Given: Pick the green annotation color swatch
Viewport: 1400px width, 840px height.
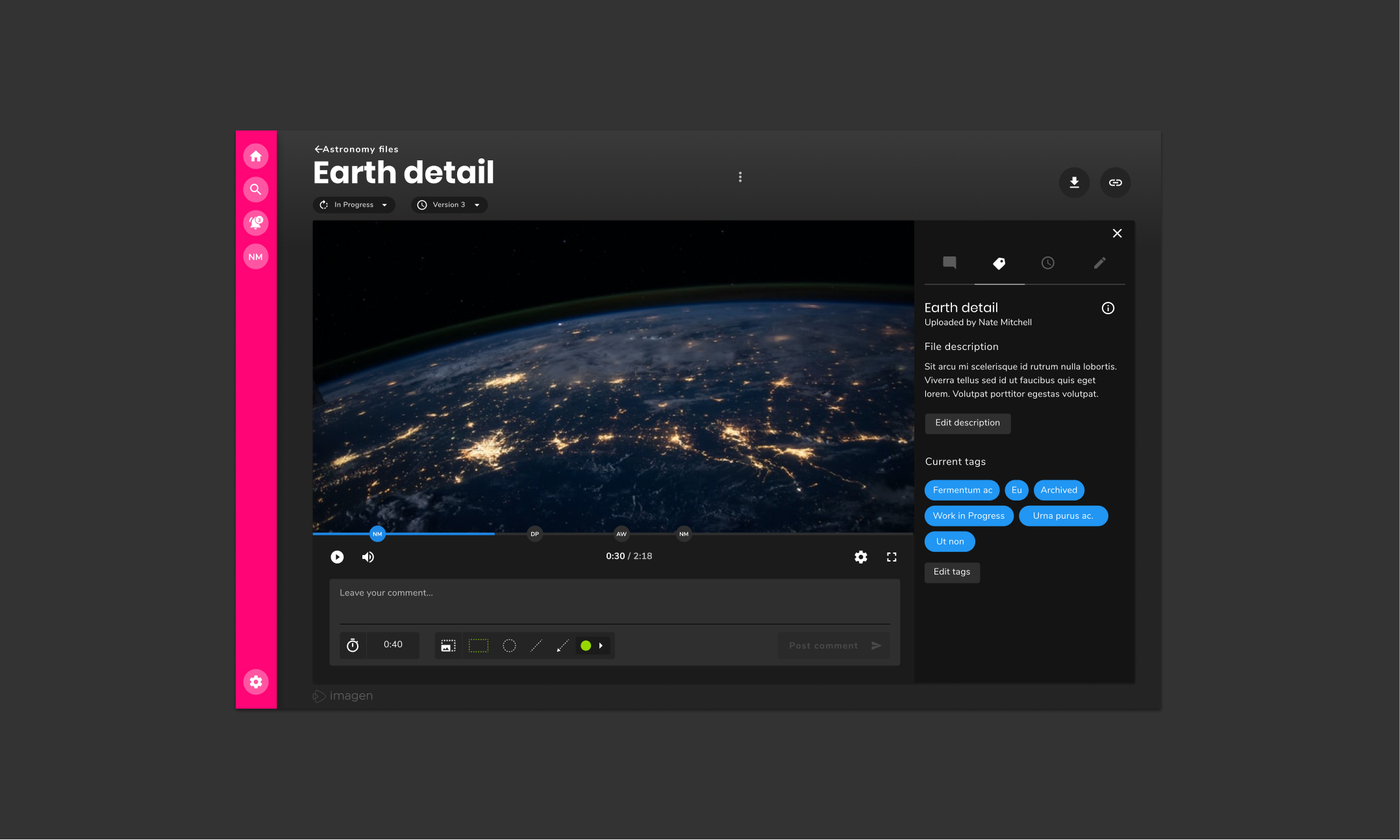Looking at the screenshot, I should coord(586,646).
